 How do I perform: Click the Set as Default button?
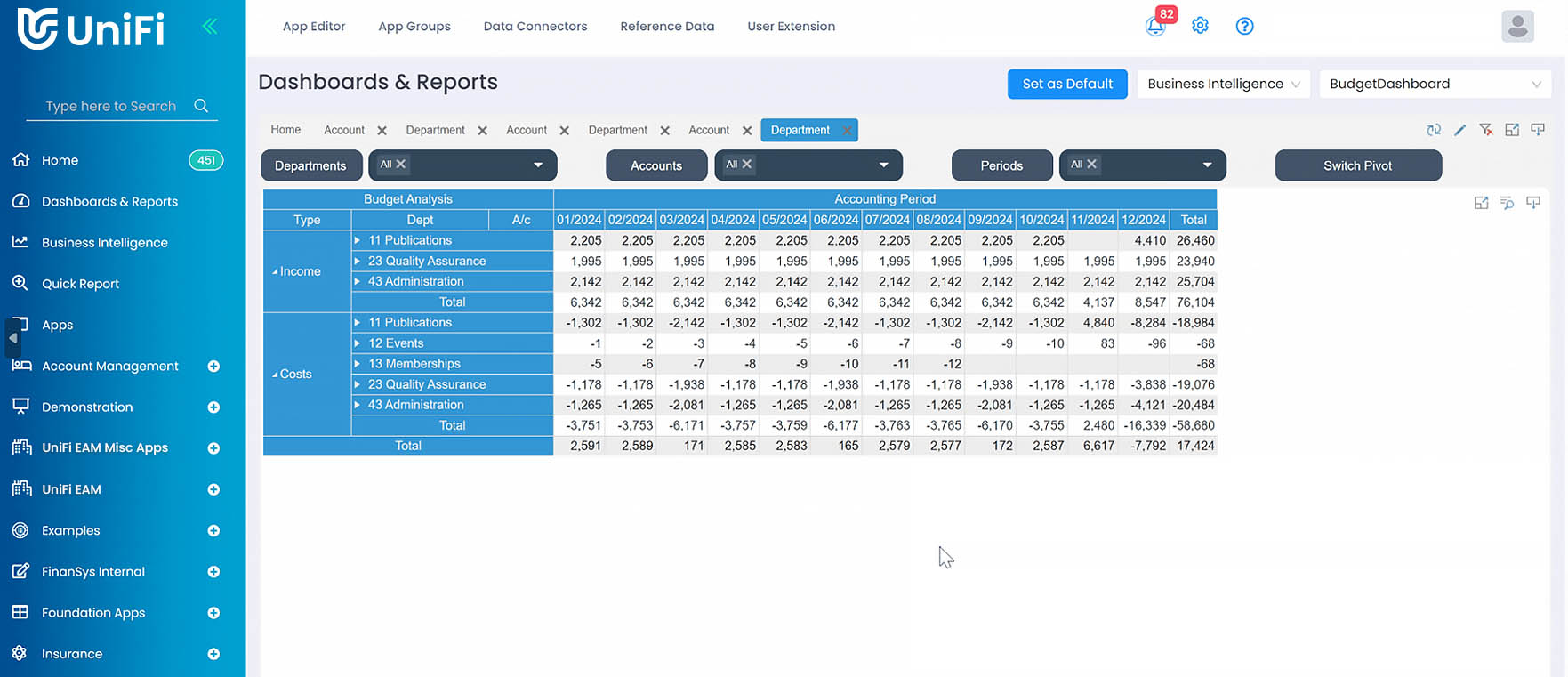[1066, 84]
